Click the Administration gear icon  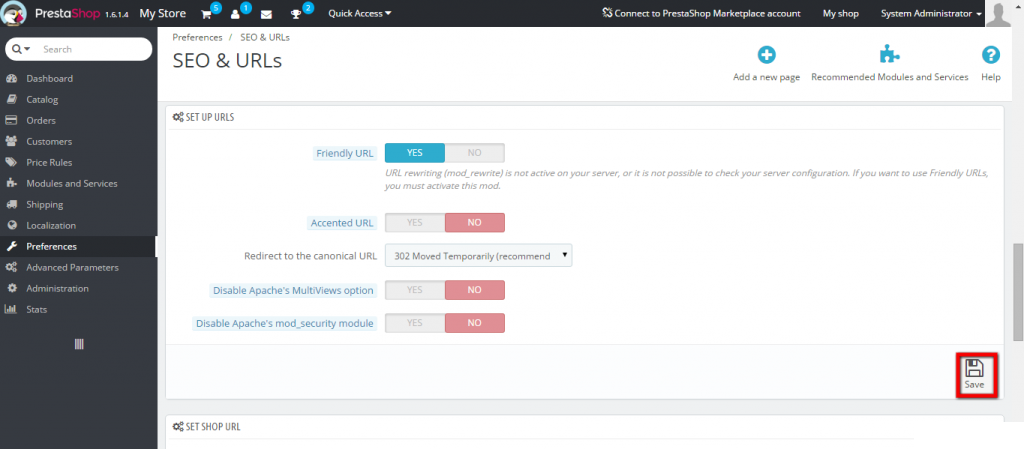click(x=11, y=288)
